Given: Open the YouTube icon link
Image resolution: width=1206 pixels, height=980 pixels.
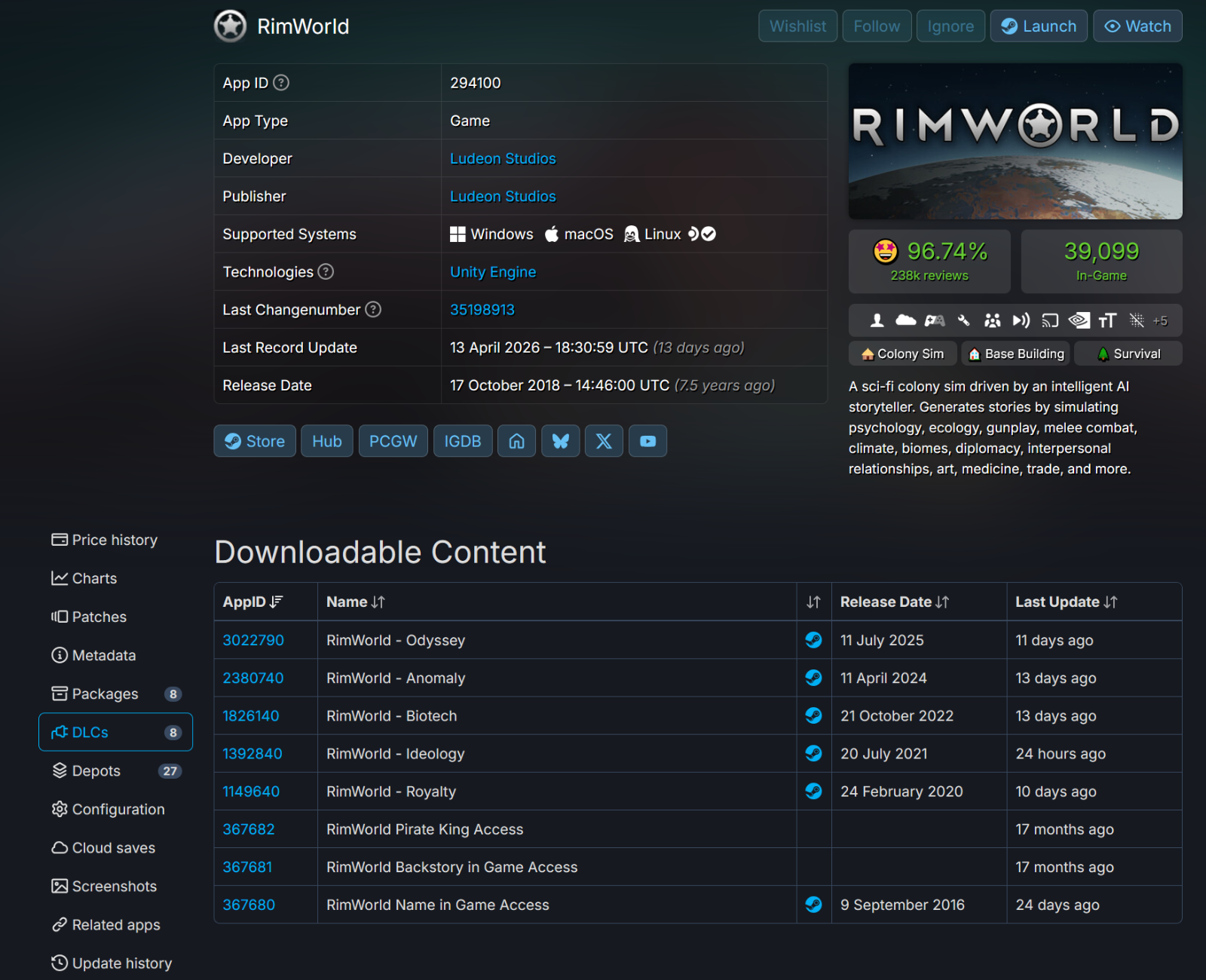Looking at the screenshot, I should [647, 441].
